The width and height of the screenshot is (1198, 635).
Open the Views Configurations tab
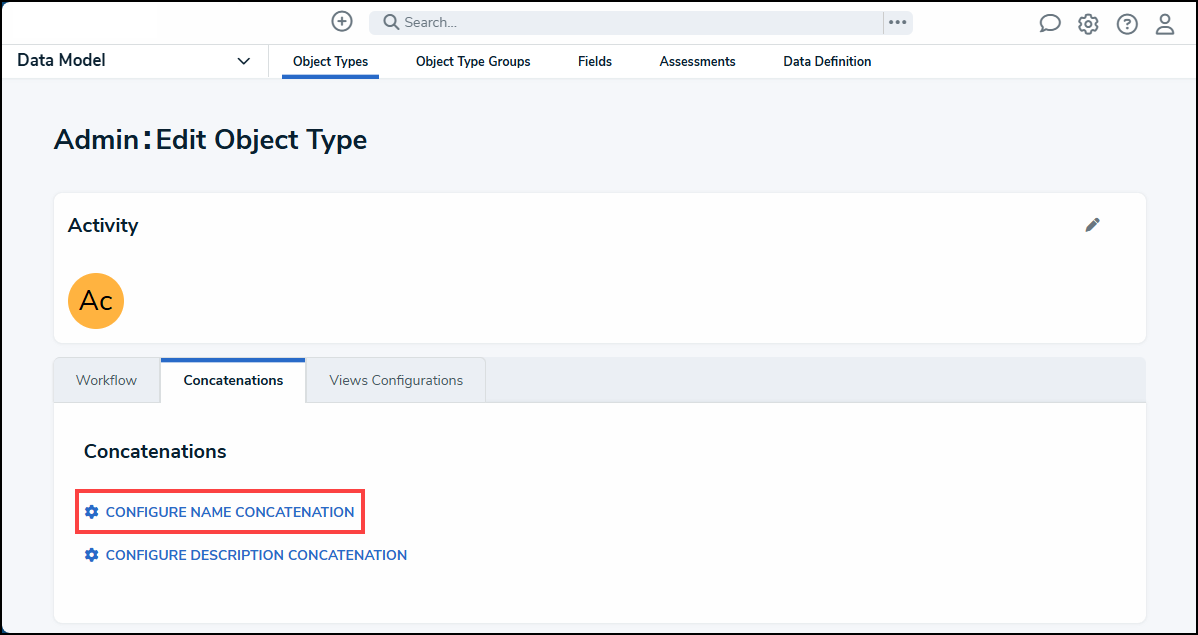(395, 380)
